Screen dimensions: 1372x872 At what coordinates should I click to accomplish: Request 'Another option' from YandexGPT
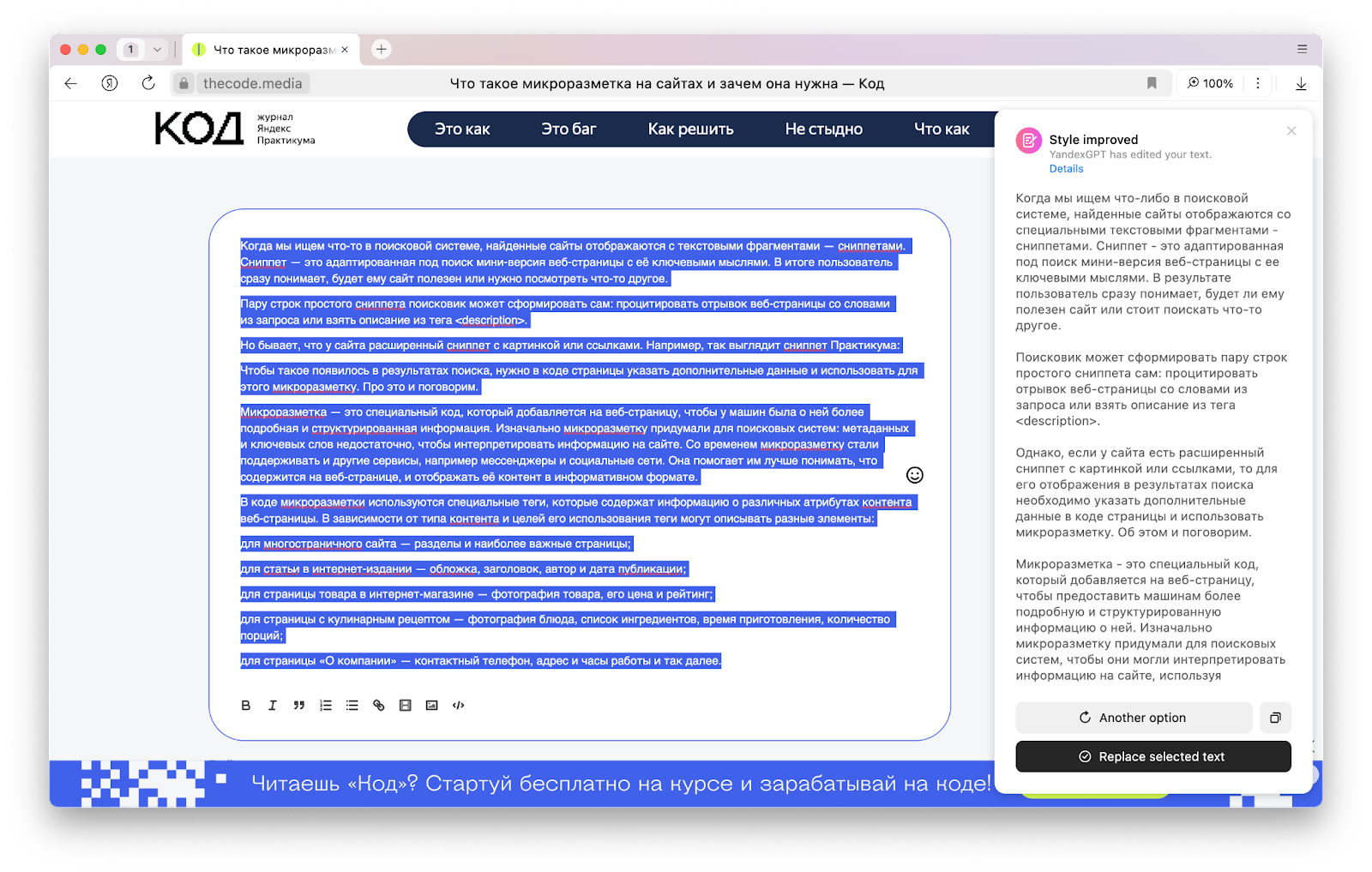point(1134,718)
